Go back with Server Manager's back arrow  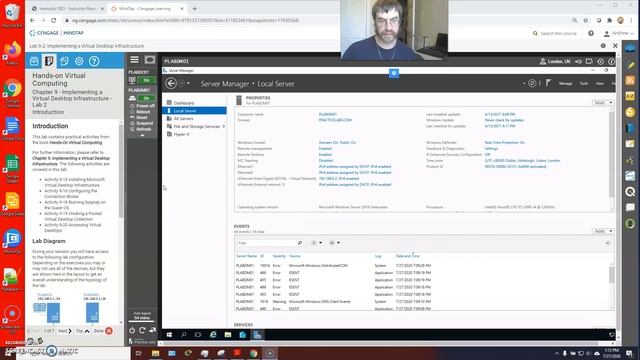171,84
